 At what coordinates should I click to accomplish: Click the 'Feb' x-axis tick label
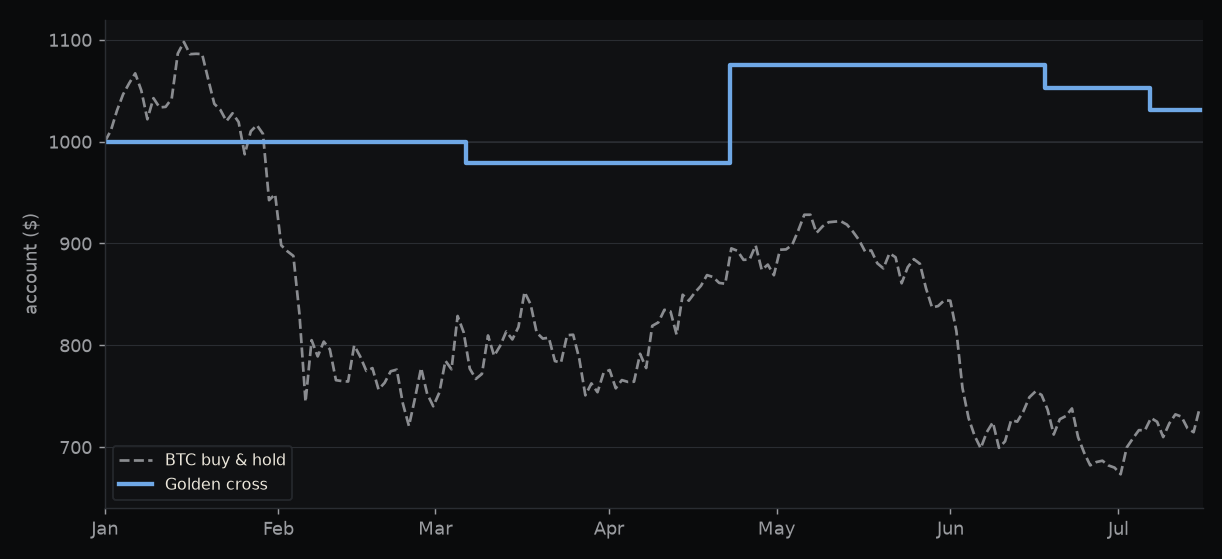point(278,528)
